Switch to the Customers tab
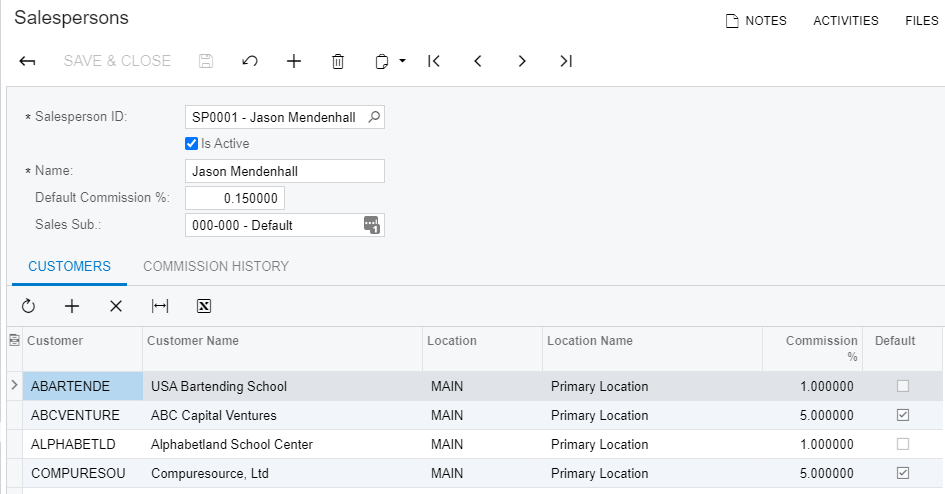This screenshot has height=494, width=945. point(69,266)
